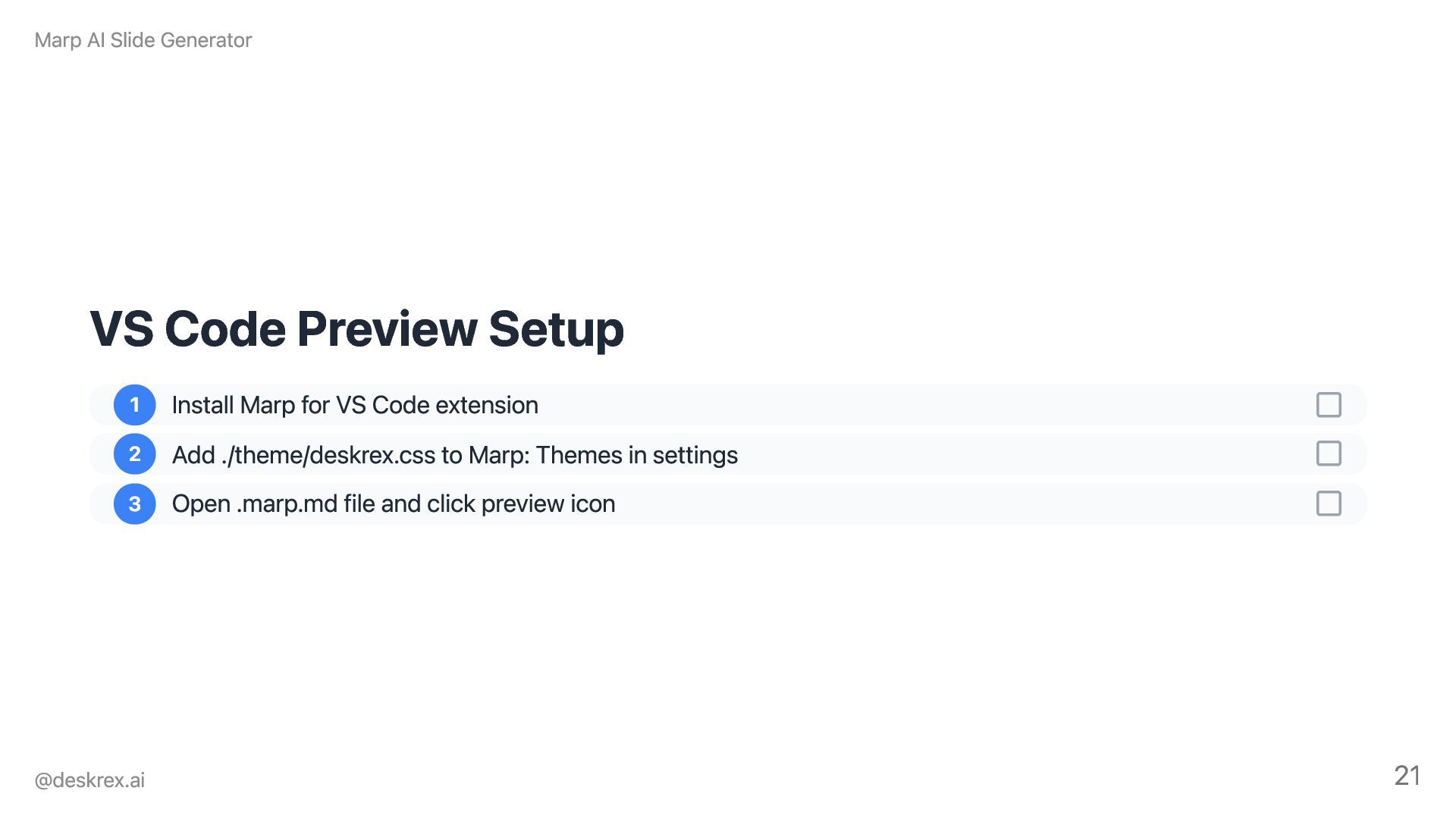This screenshot has width=1456, height=819.
Task: Select the Install Marp for VS Code step text
Action: pyautogui.click(x=354, y=405)
